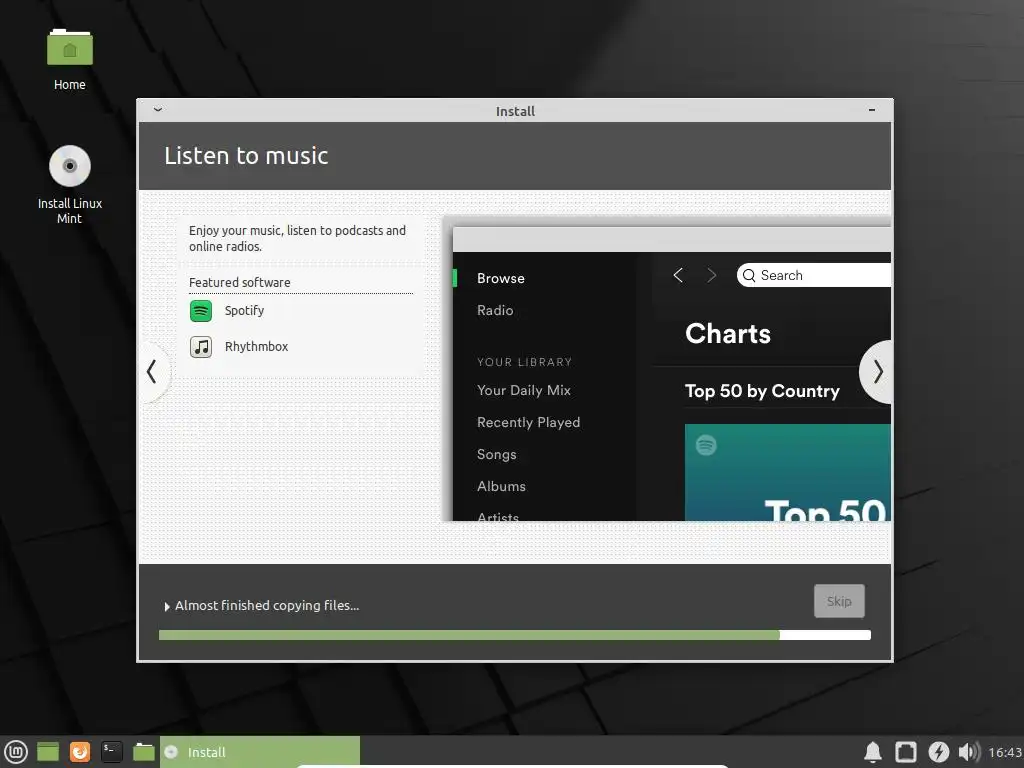
Task: Open the Terminal from the taskbar
Action: tap(112, 752)
